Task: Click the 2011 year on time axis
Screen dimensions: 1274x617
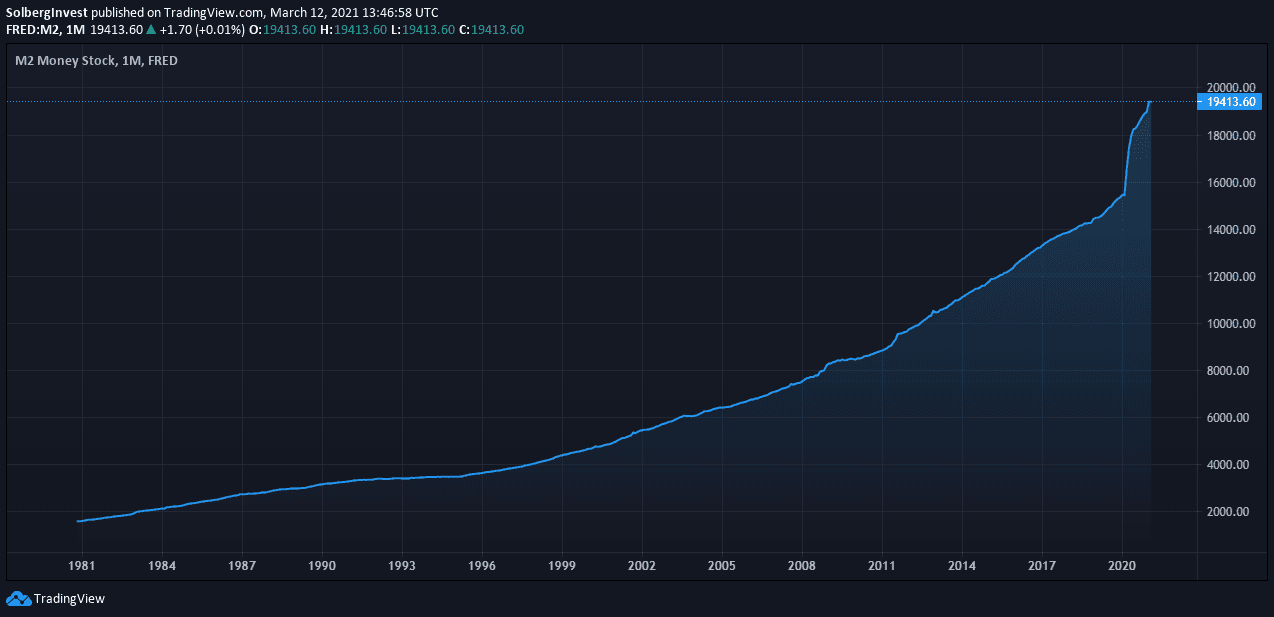Action: click(x=882, y=566)
